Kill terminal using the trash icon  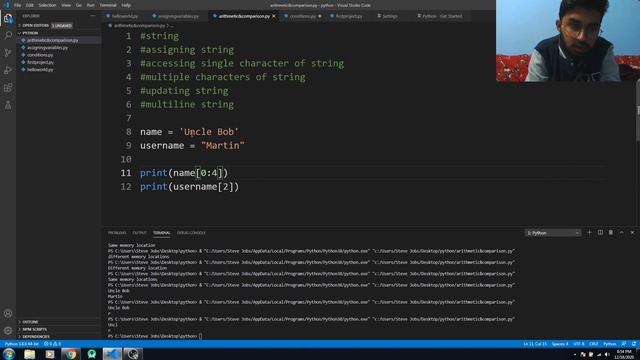pos(611,233)
